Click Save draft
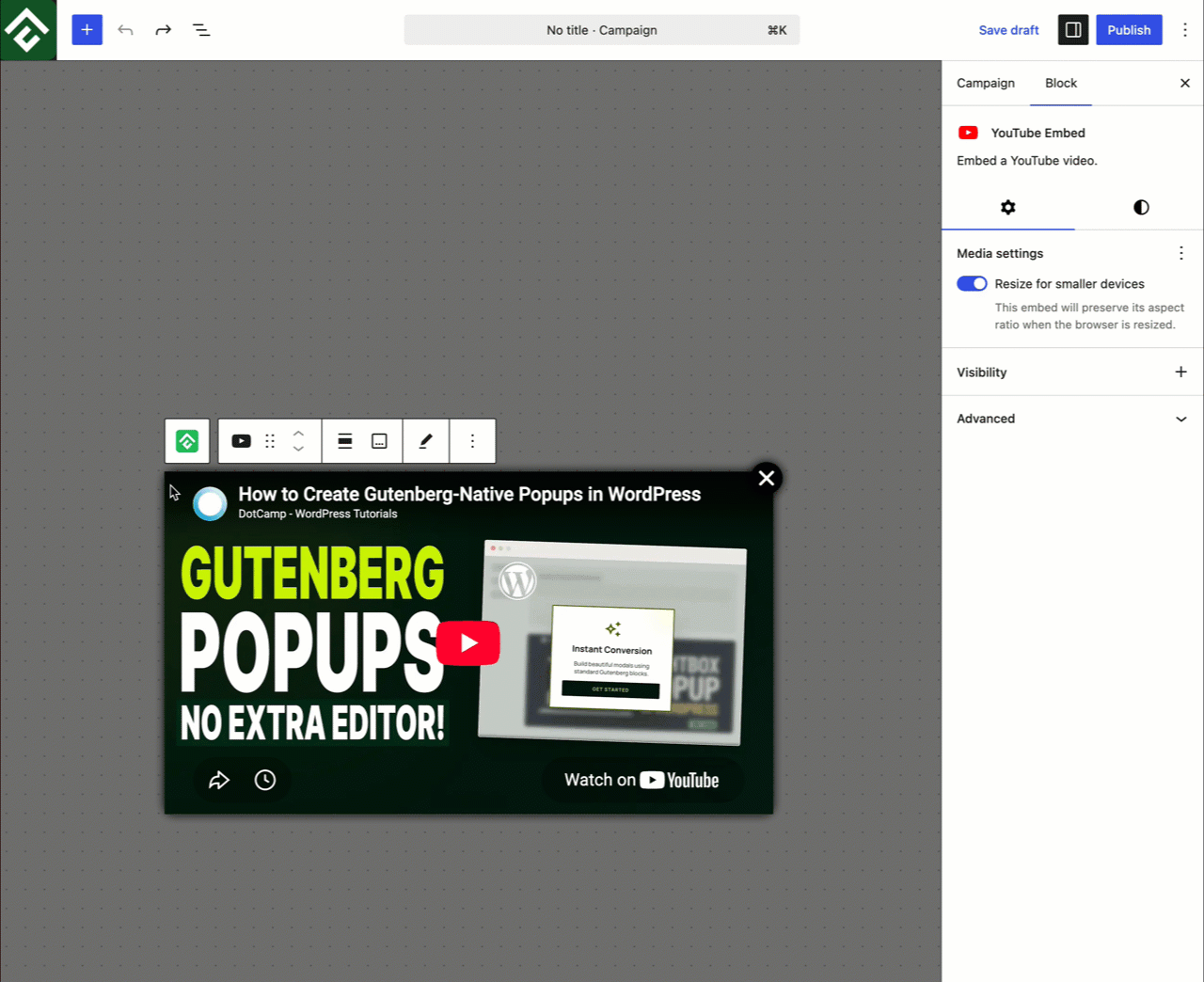Image resolution: width=1204 pixels, height=982 pixels. point(1008,30)
